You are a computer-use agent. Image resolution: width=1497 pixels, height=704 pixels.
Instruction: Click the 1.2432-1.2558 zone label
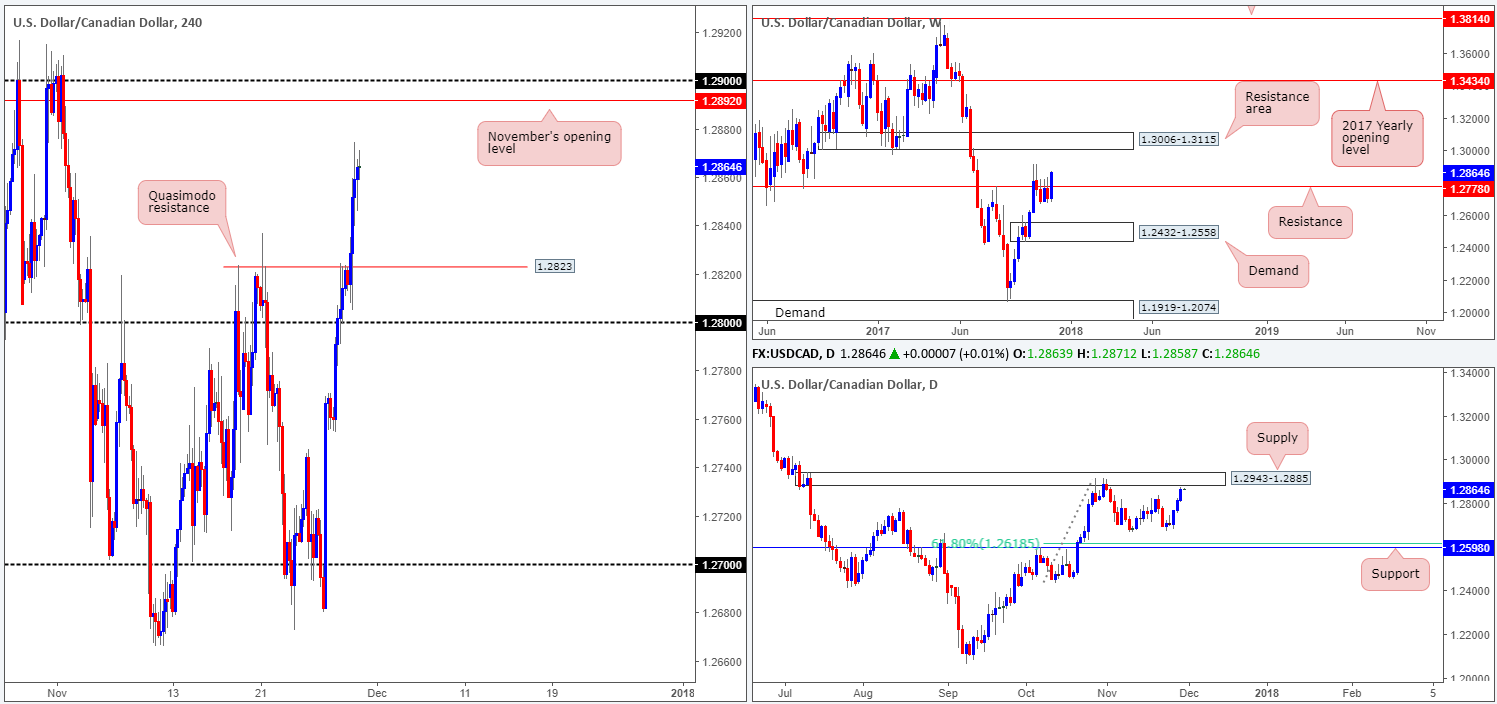point(1177,232)
